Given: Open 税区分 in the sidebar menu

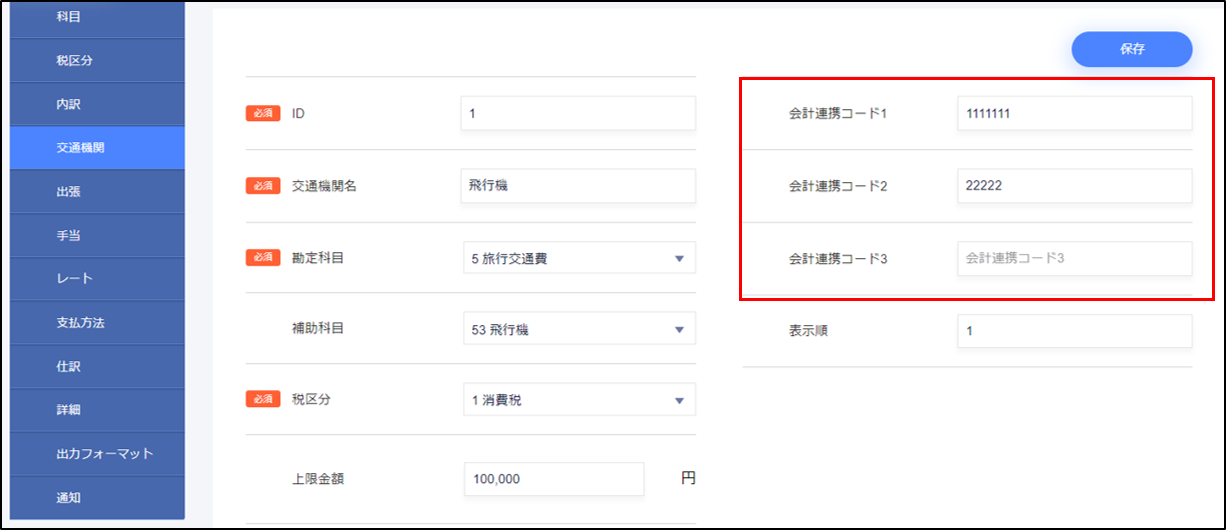Looking at the screenshot, I should pos(97,60).
